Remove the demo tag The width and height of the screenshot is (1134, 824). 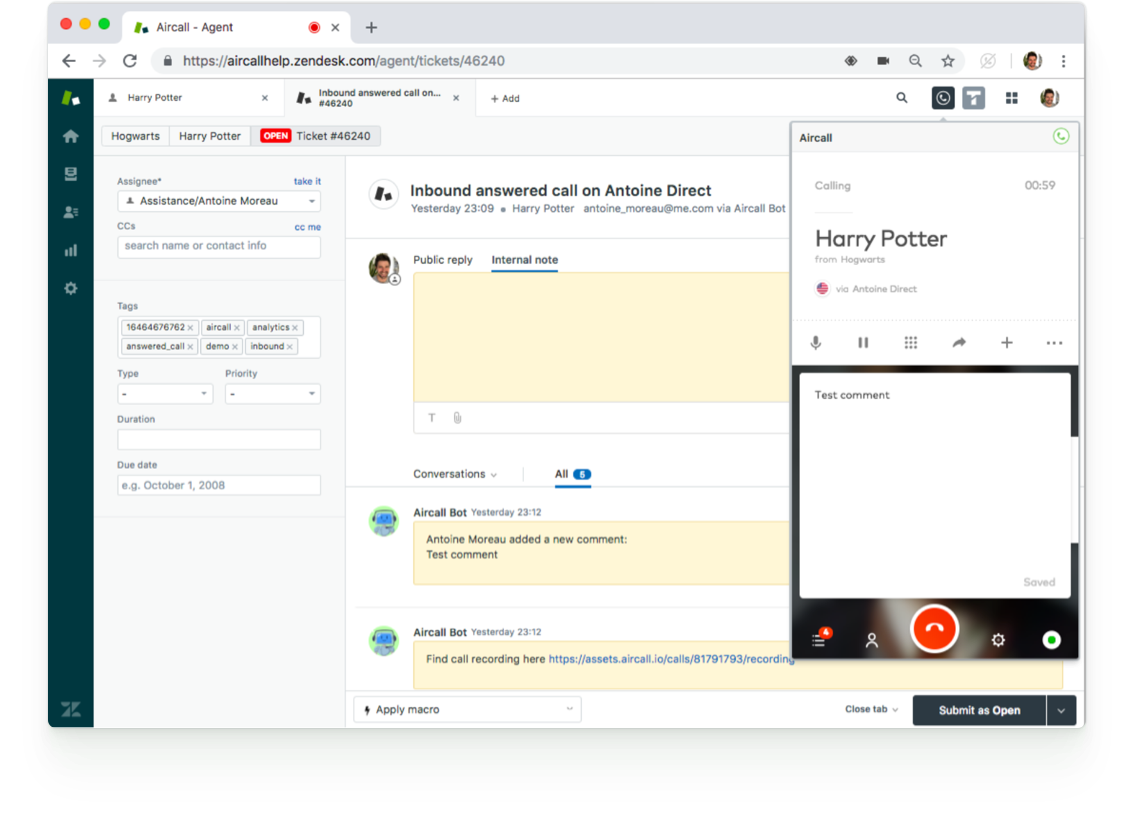(234, 347)
